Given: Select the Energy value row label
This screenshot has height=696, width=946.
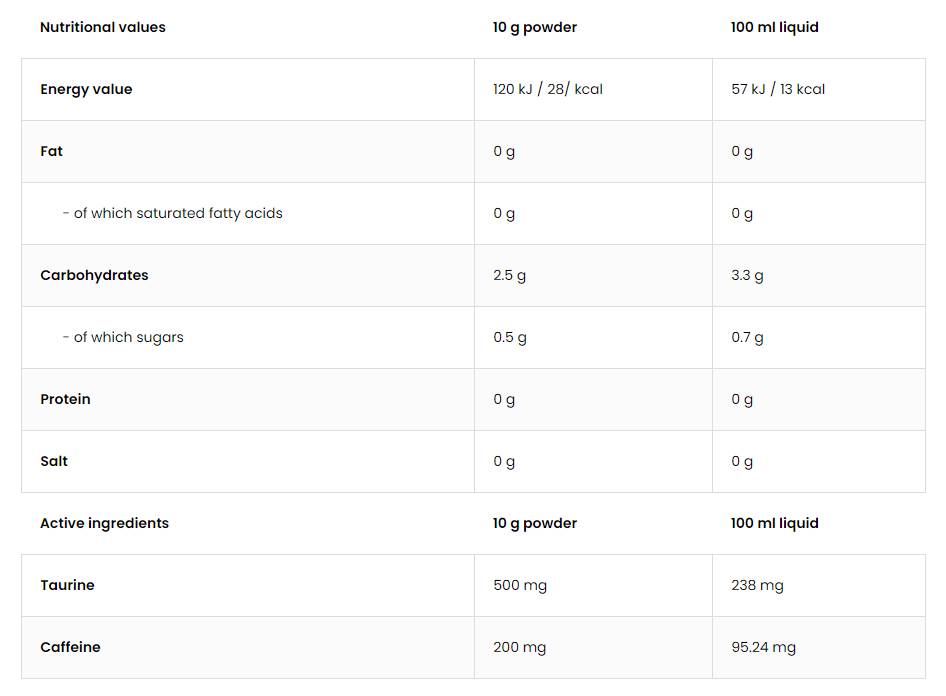Looking at the screenshot, I should pos(86,89).
